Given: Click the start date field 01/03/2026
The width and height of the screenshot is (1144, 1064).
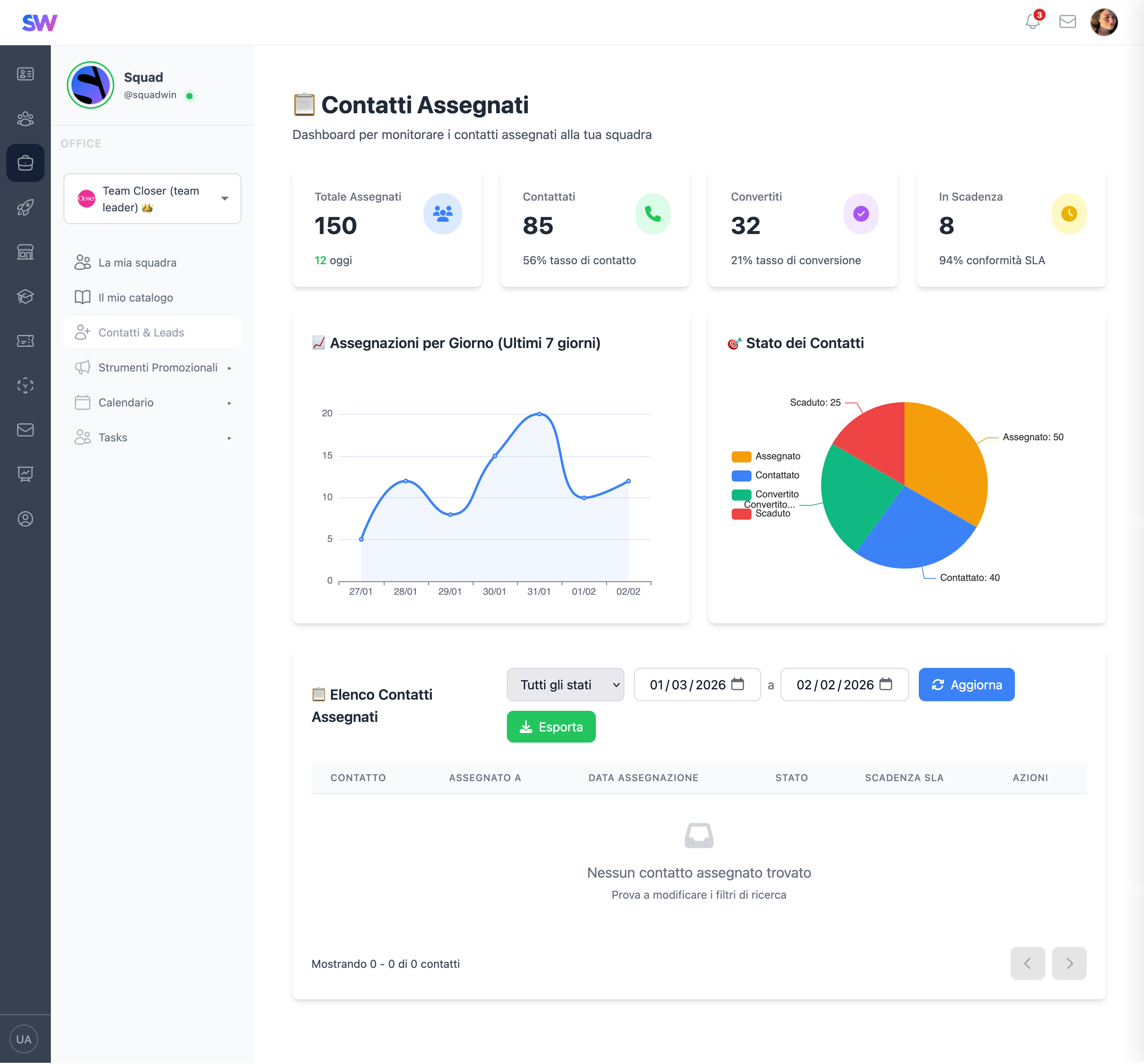Looking at the screenshot, I should coord(688,685).
